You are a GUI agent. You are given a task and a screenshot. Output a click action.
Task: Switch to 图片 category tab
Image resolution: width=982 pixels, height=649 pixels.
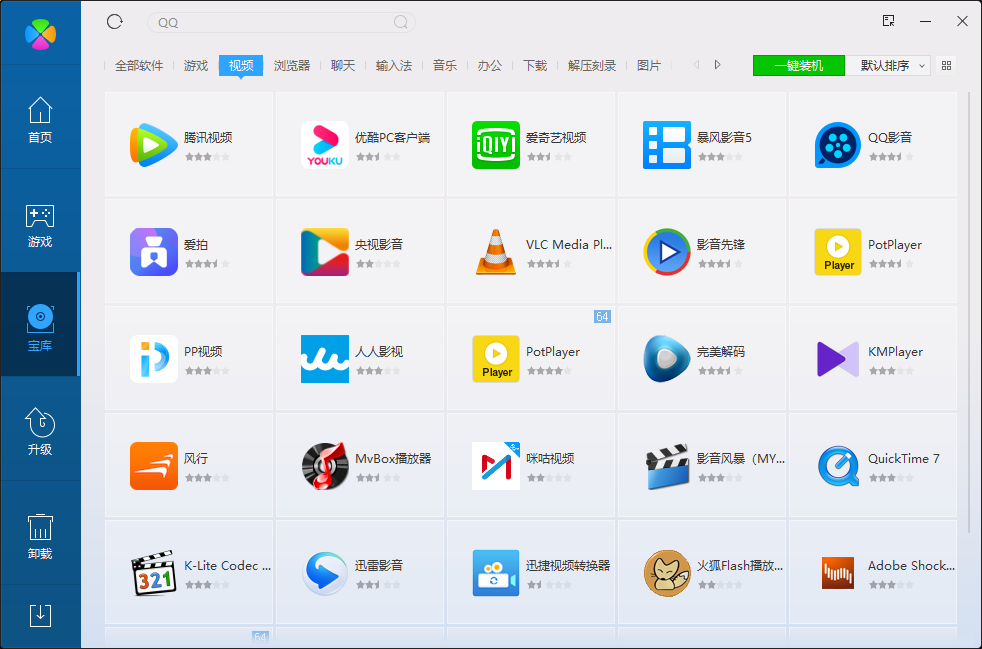coord(649,65)
